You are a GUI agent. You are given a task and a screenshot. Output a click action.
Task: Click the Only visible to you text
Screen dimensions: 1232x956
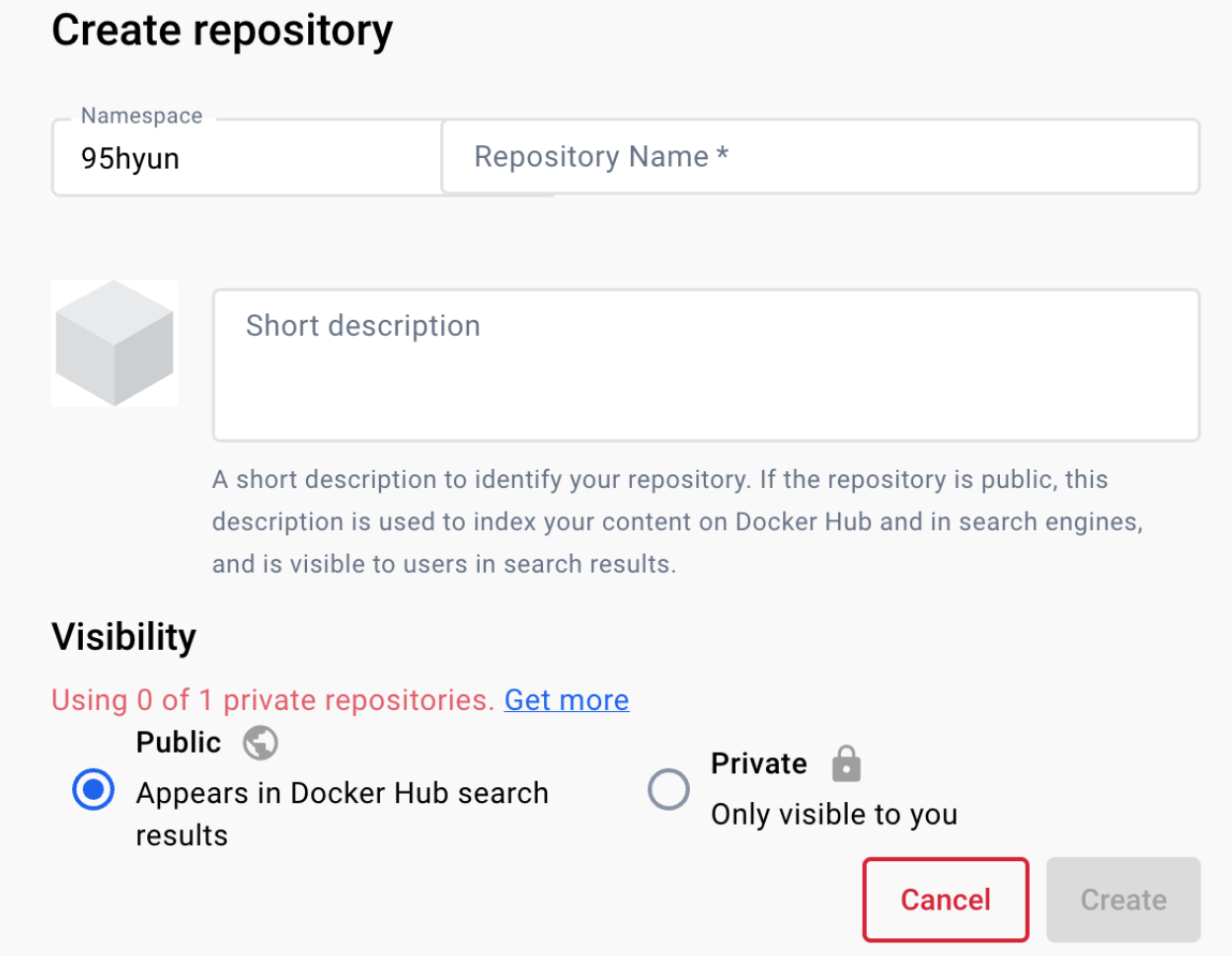[x=834, y=815]
